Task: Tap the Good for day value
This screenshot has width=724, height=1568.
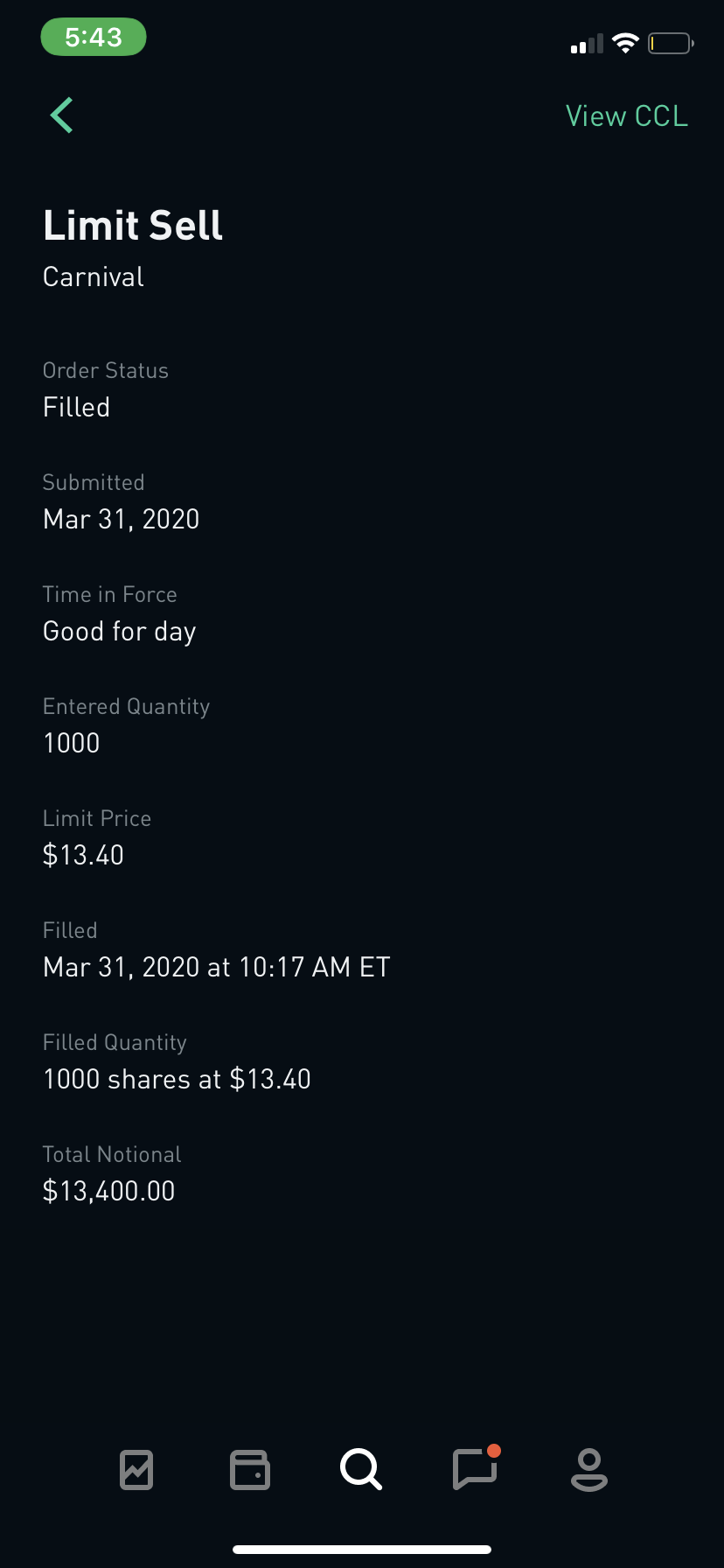Action: tap(120, 632)
